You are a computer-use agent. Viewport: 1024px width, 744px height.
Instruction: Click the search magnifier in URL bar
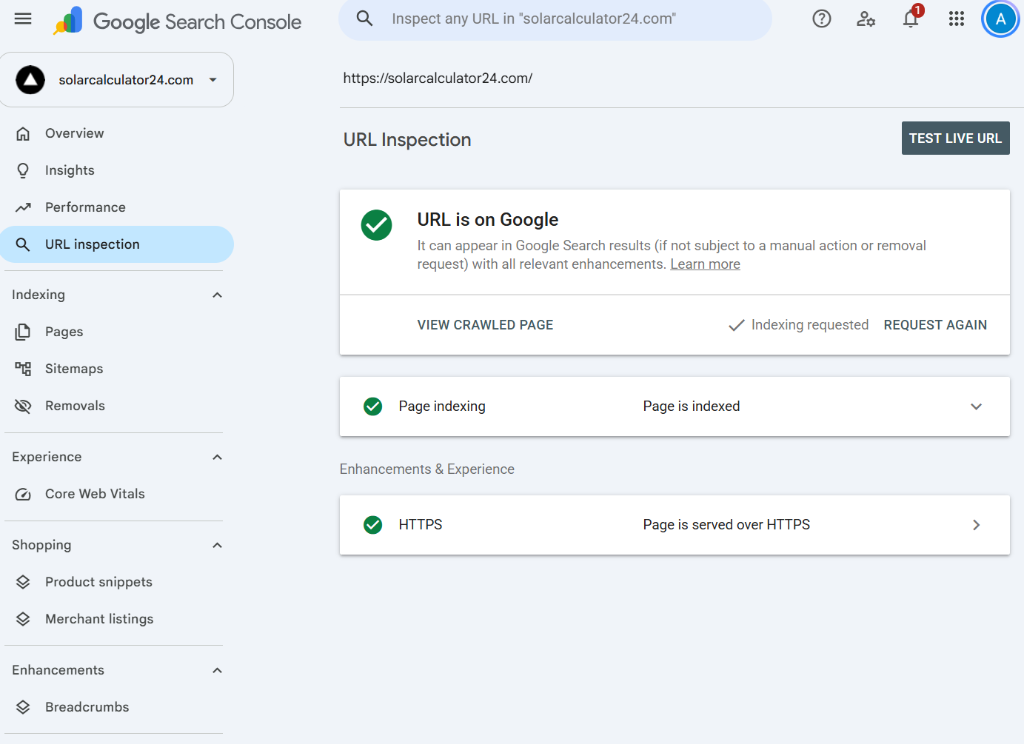(x=364, y=19)
